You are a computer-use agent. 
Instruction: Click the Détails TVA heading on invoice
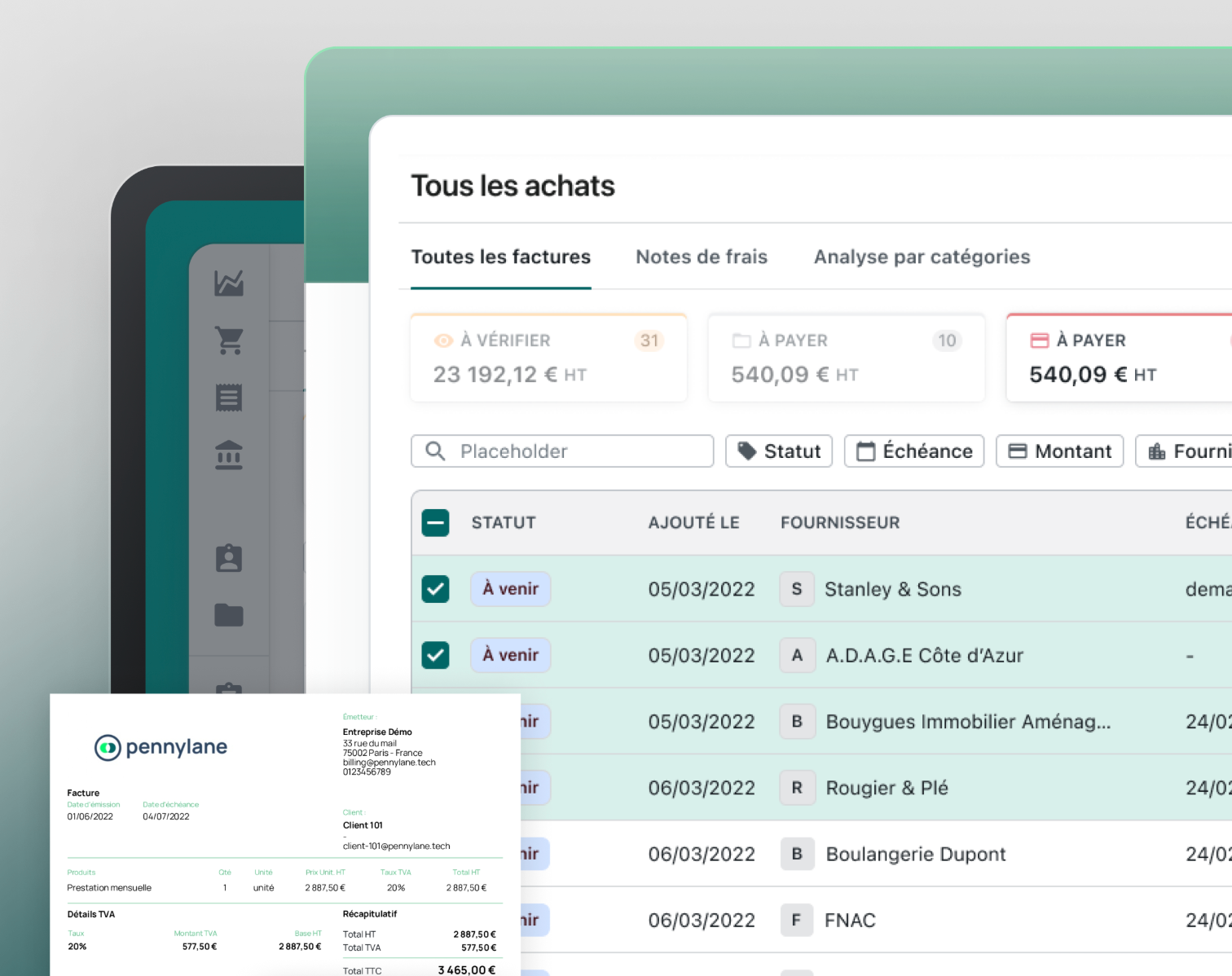coord(91,914)
